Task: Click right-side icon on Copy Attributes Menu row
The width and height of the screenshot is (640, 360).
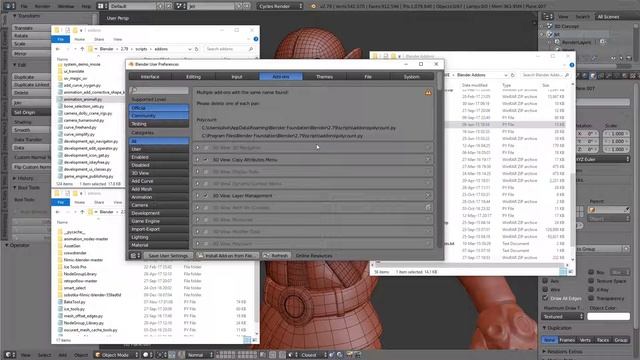Action: [x=428, y=160]
